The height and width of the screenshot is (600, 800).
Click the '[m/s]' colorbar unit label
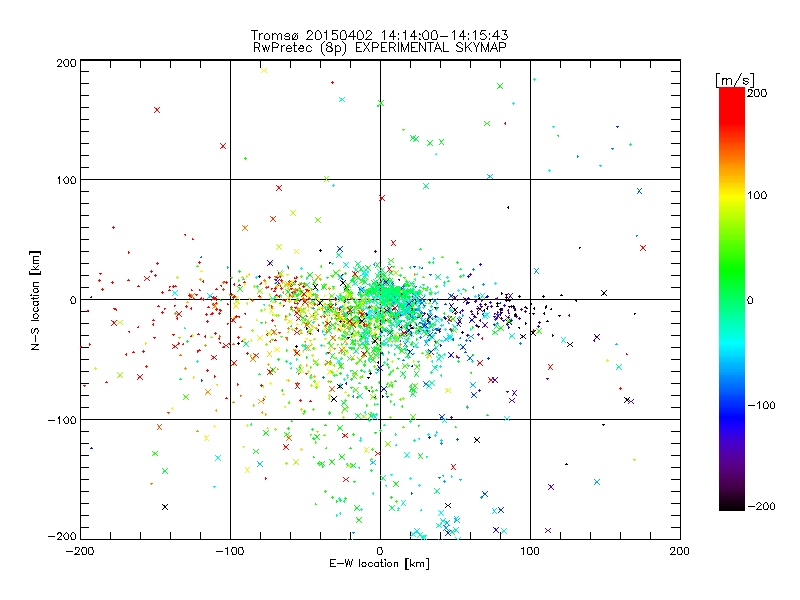(x=735, y=80)
